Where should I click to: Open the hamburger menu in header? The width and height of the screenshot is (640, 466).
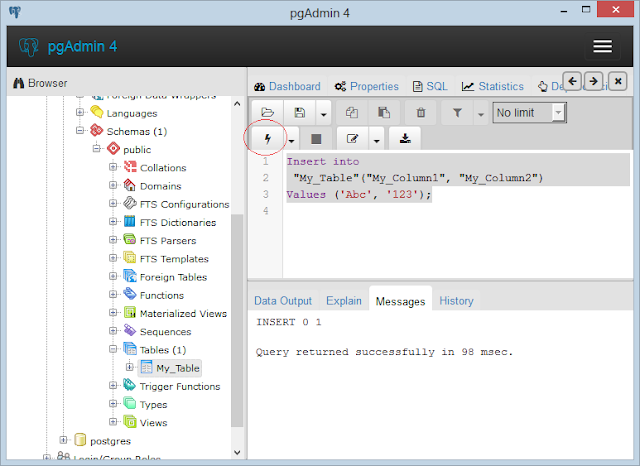coord(602,46)
